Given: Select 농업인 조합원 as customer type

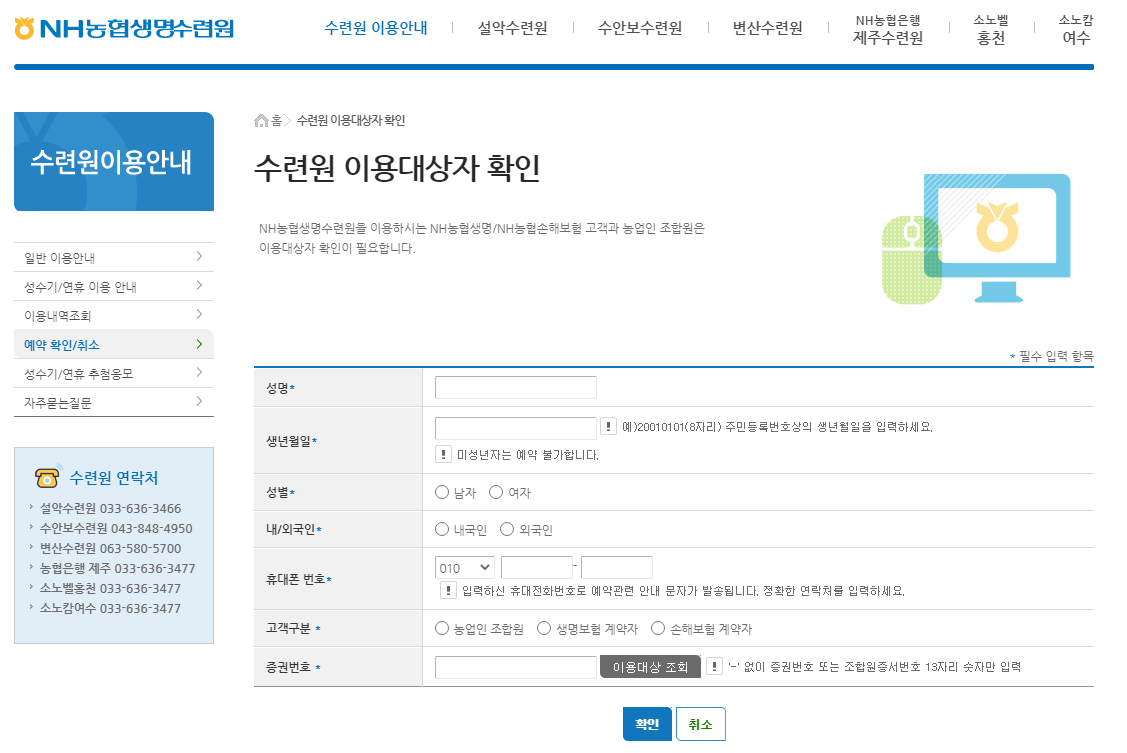Looking at the screenshot, I should point(442,629).
